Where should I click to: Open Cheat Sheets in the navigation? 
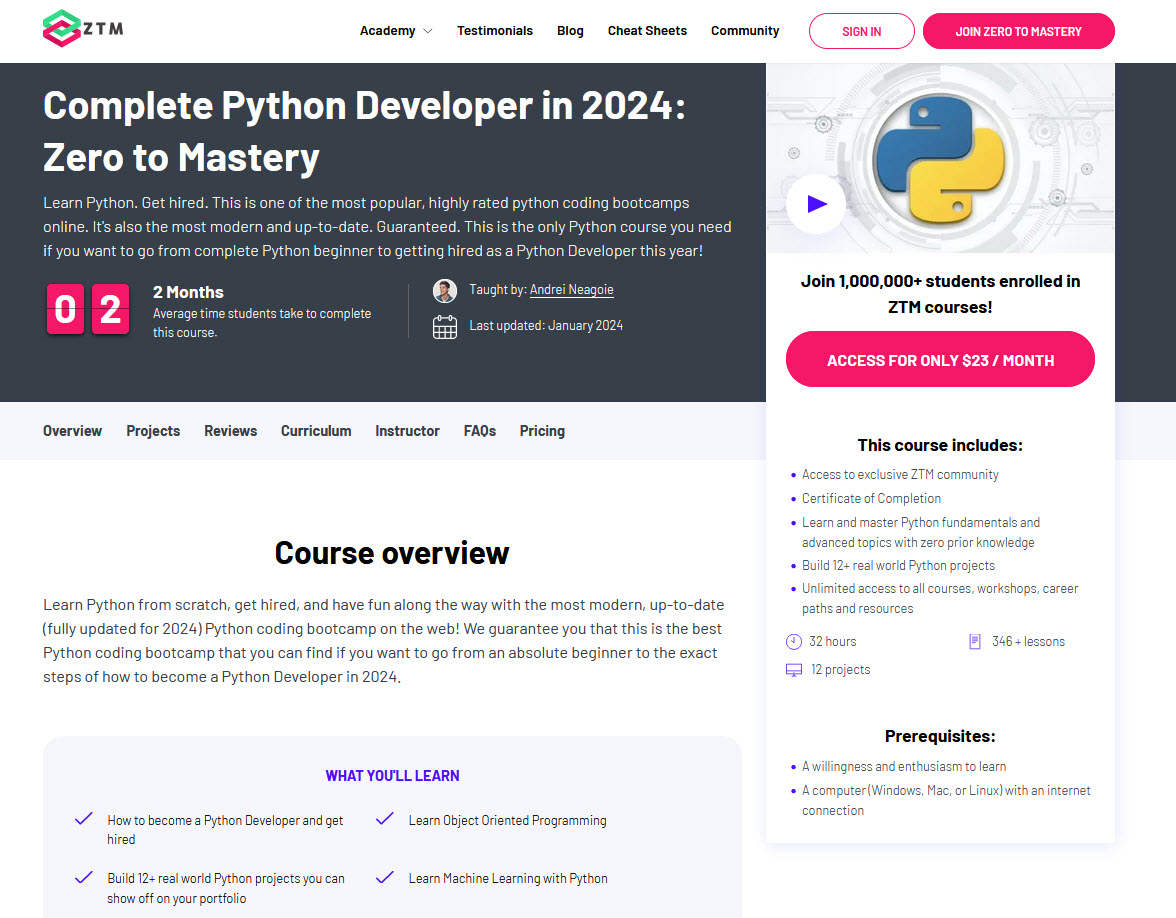click(x=647, y=31)
